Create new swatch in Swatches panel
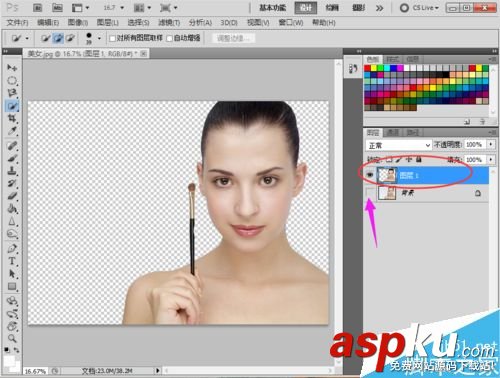The height and width of the screenshot is (378, 500). tap(467, 122)
